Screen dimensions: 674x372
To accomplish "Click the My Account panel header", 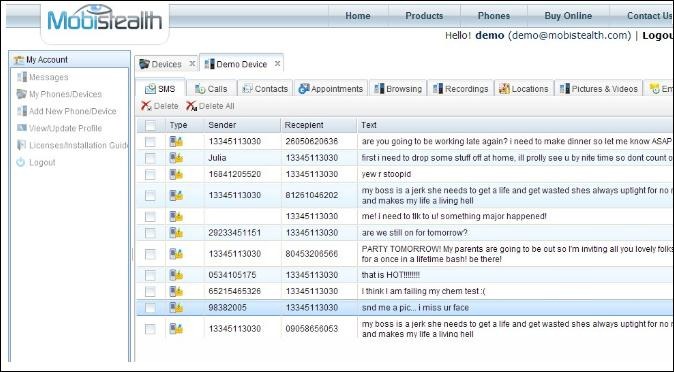I will pos(70,59).
